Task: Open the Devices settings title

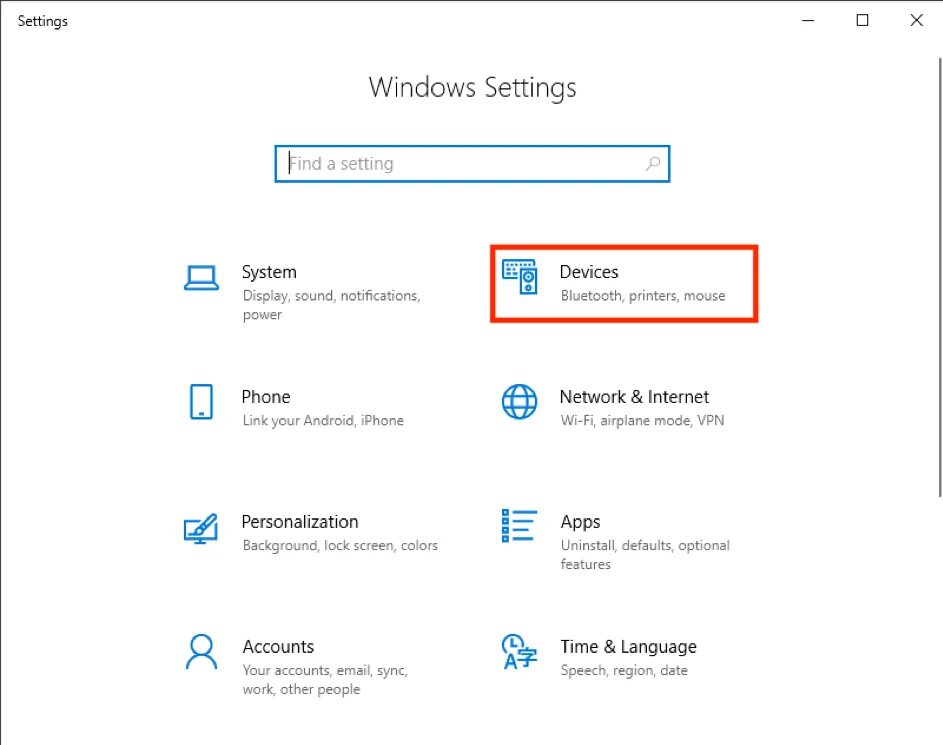Action: [589, 272]
